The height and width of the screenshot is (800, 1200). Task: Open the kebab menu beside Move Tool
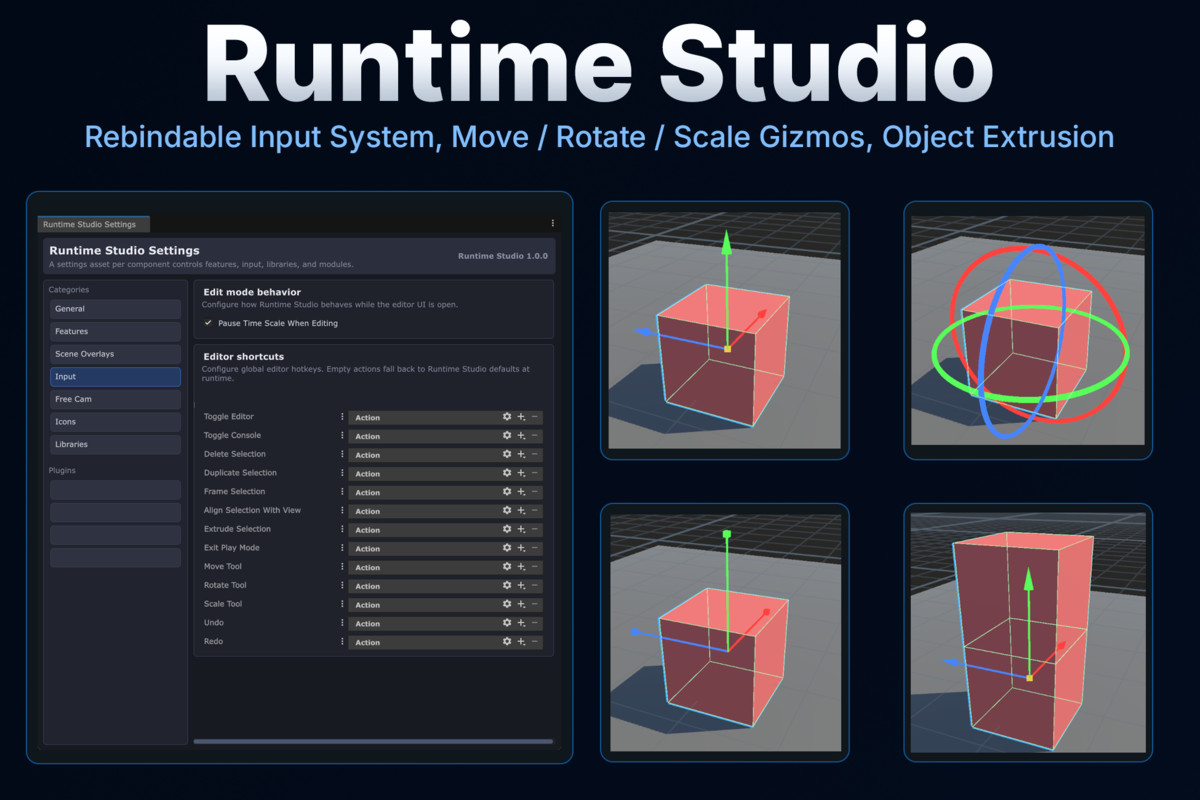342,567
